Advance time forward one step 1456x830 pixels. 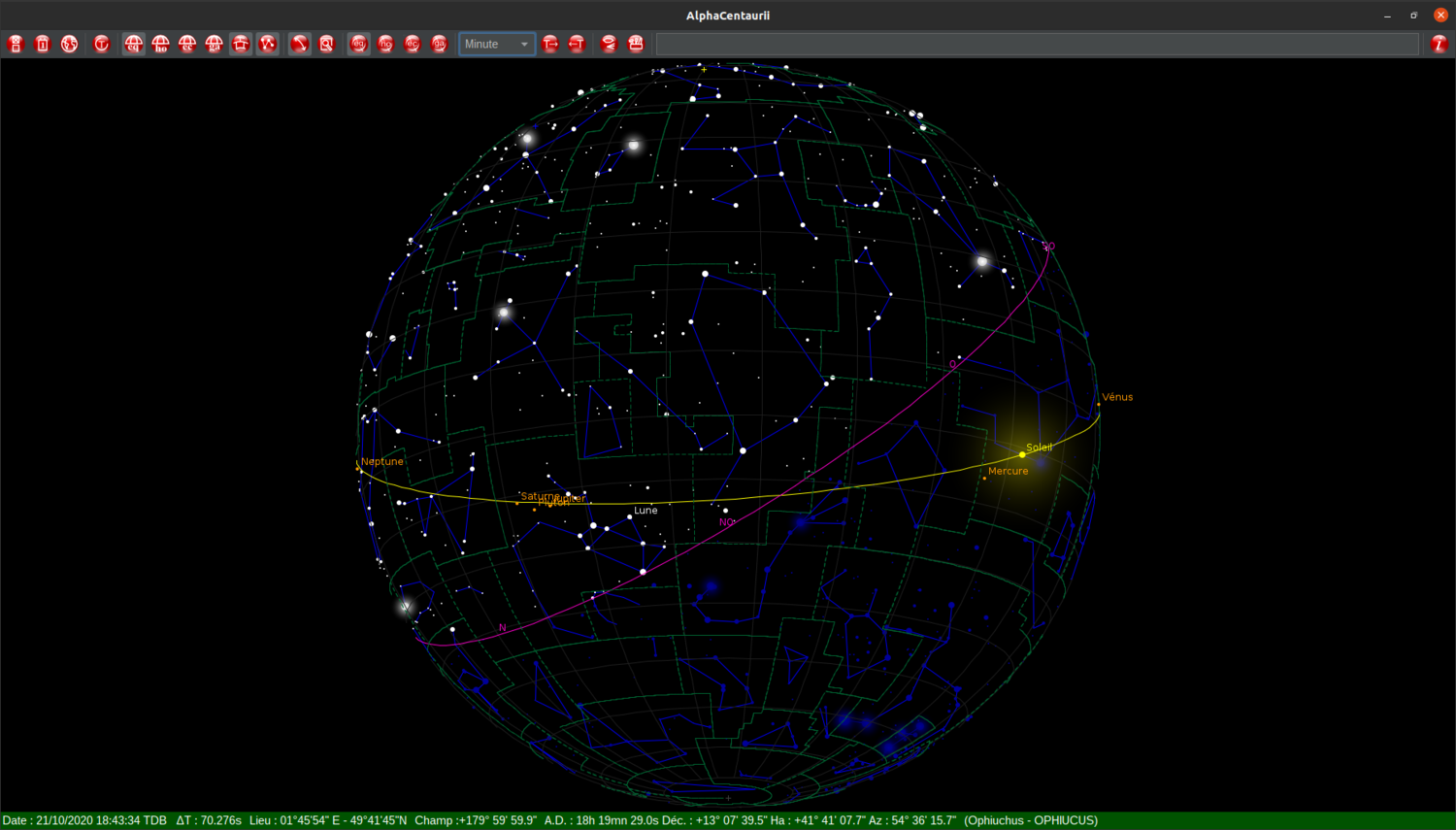pyautogui.click(x=550, y=44)
